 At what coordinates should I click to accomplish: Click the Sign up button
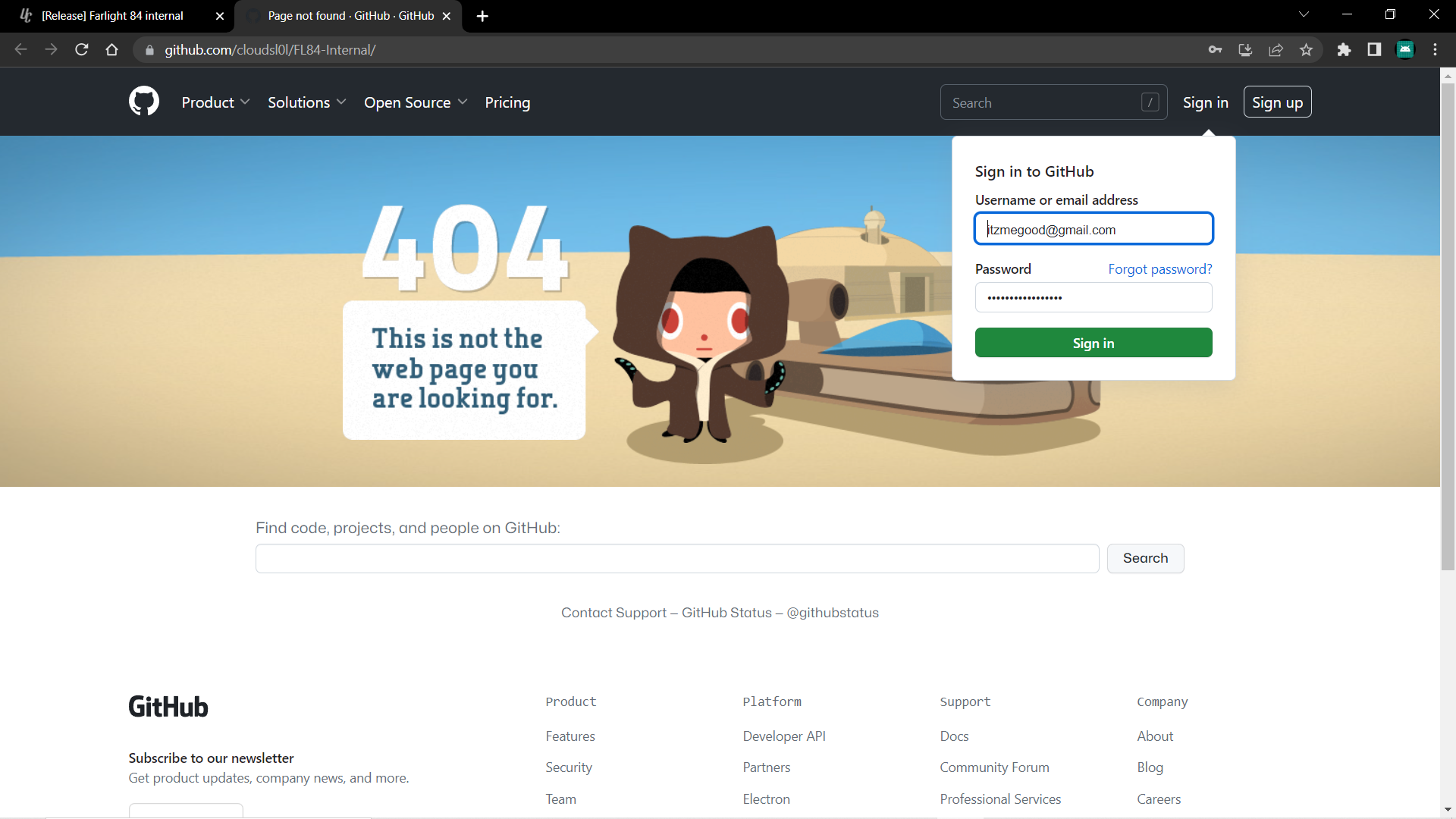click(x=1277, y=102)
